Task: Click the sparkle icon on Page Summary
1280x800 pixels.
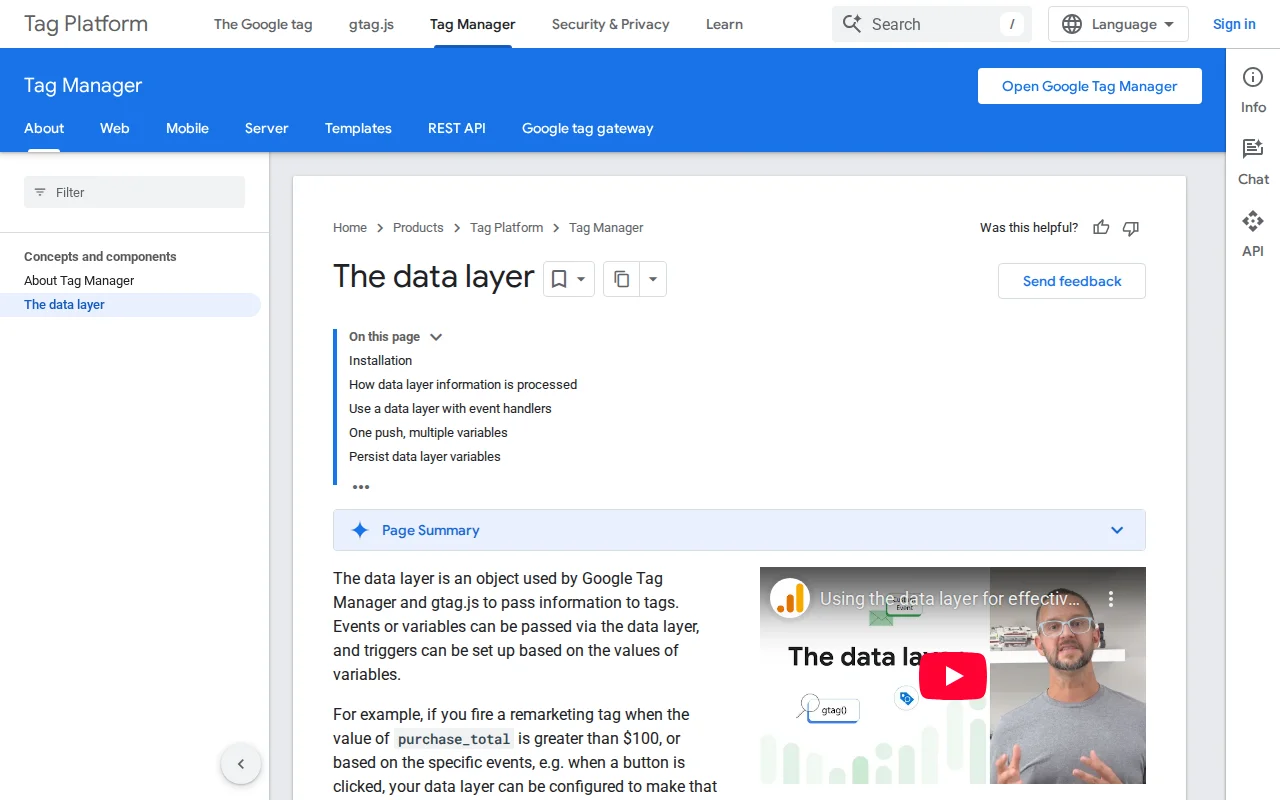Action: click(x=360, y=530)
